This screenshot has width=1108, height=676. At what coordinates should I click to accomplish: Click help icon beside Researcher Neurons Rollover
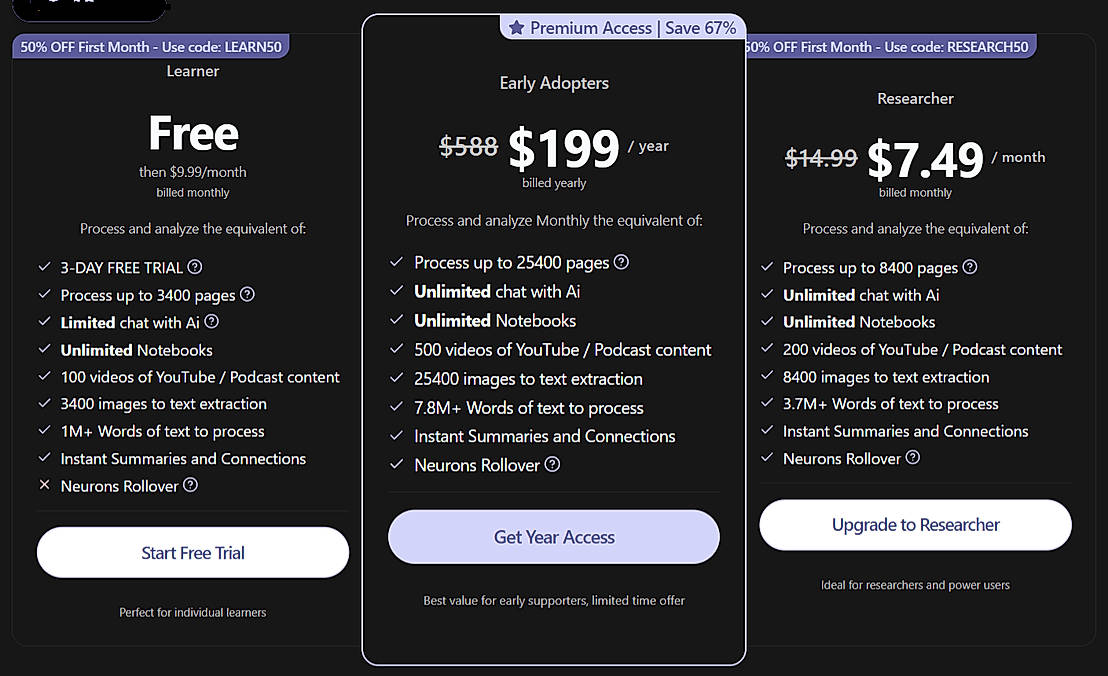click(912, 458)
